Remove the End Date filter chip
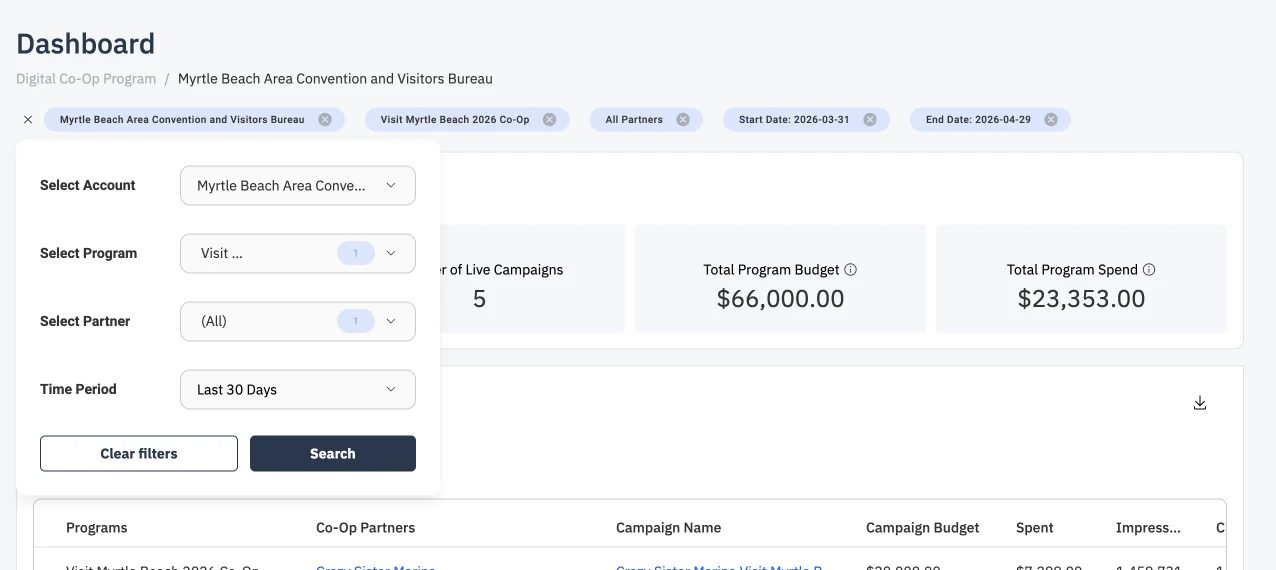1276x570 pixels. (1051, 120)
